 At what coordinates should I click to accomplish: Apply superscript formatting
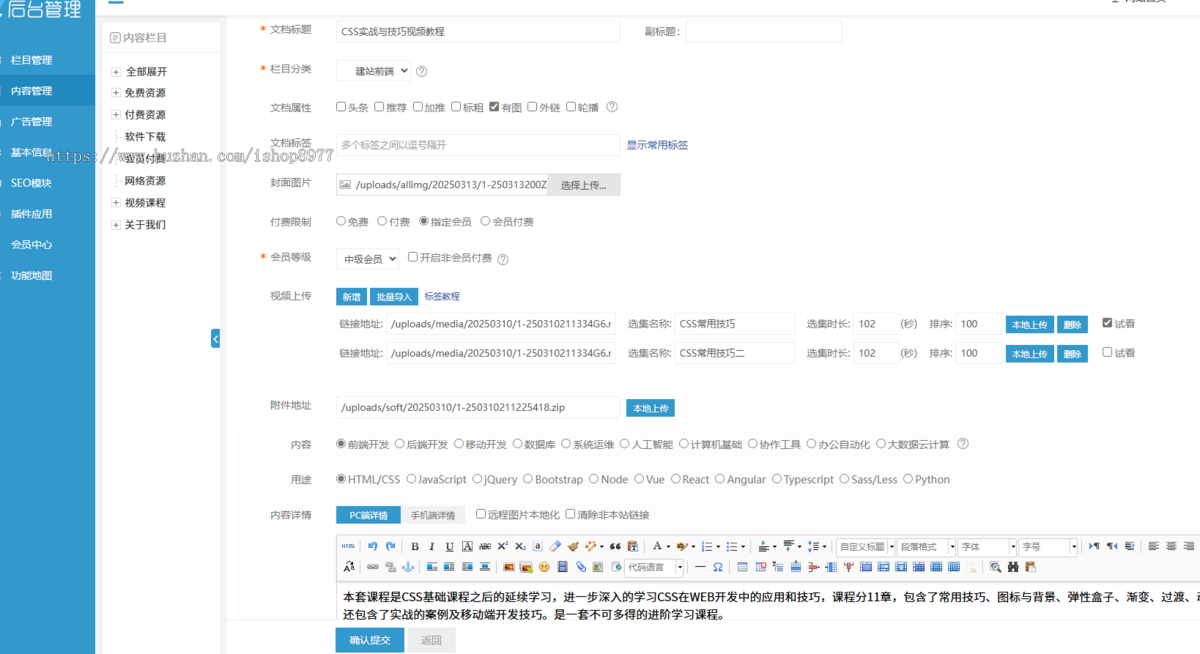[502, 546]
